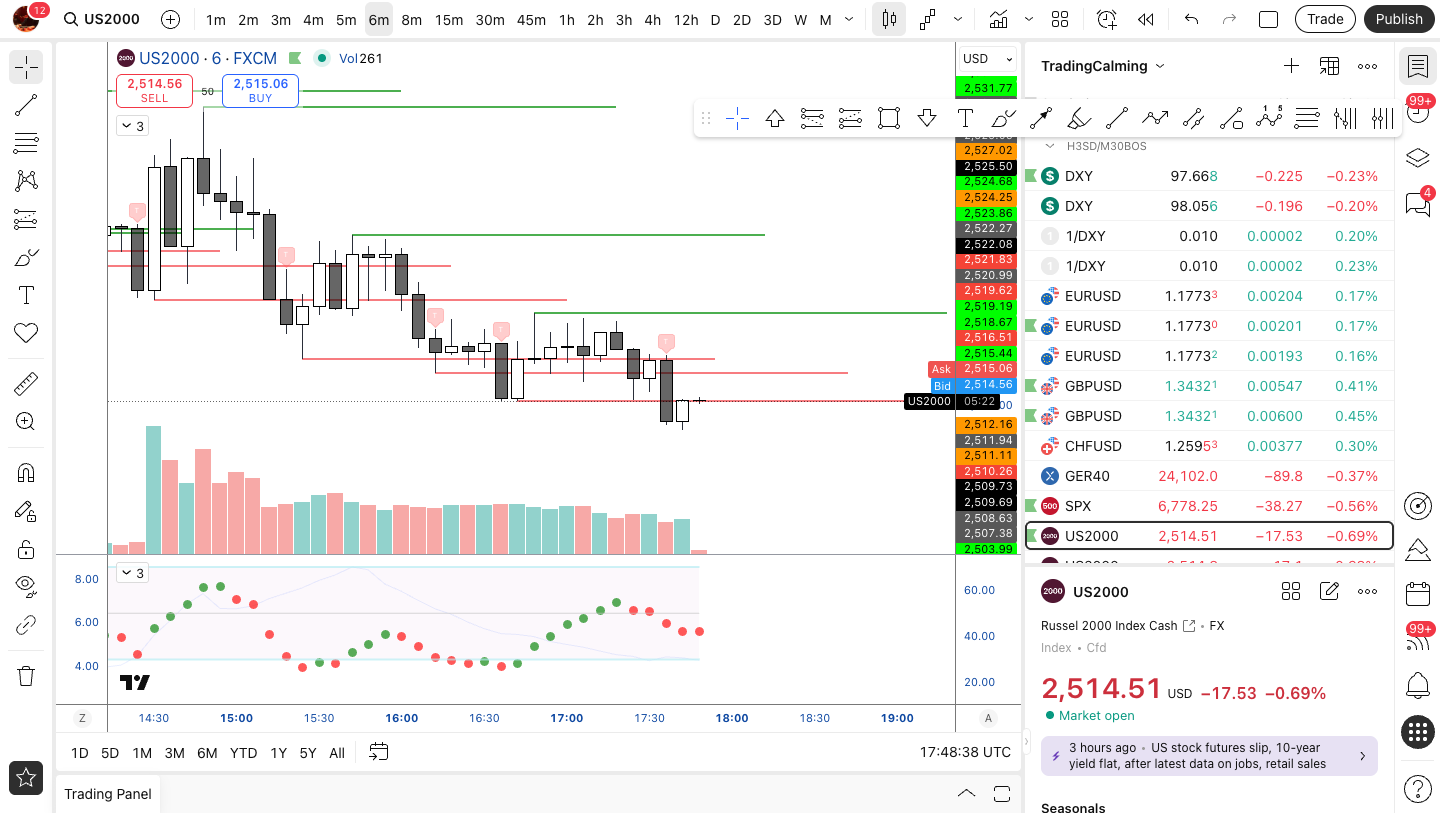
Task: Click the SELL 2,514.56 button
Action: [x=155, y=91]
